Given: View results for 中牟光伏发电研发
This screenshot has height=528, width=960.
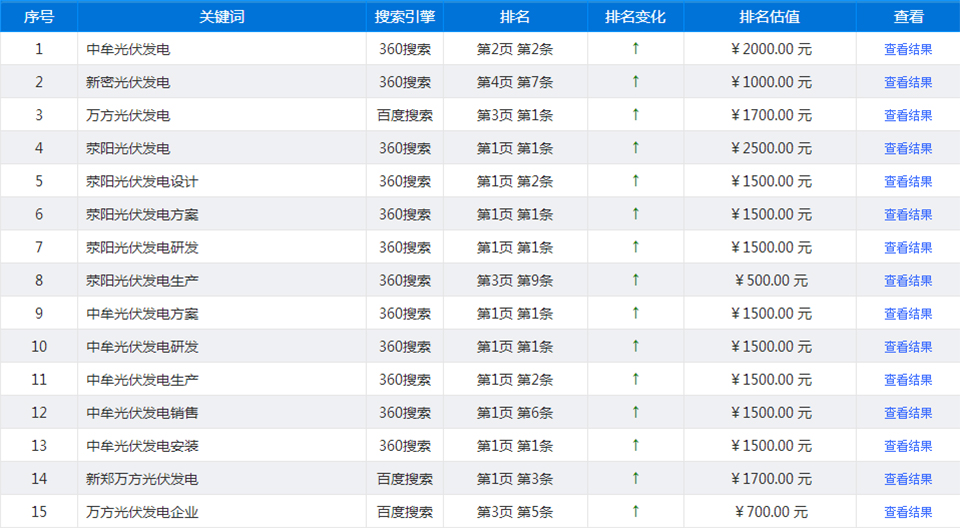Looking at the screenshot, I should [x=908, y=347].
